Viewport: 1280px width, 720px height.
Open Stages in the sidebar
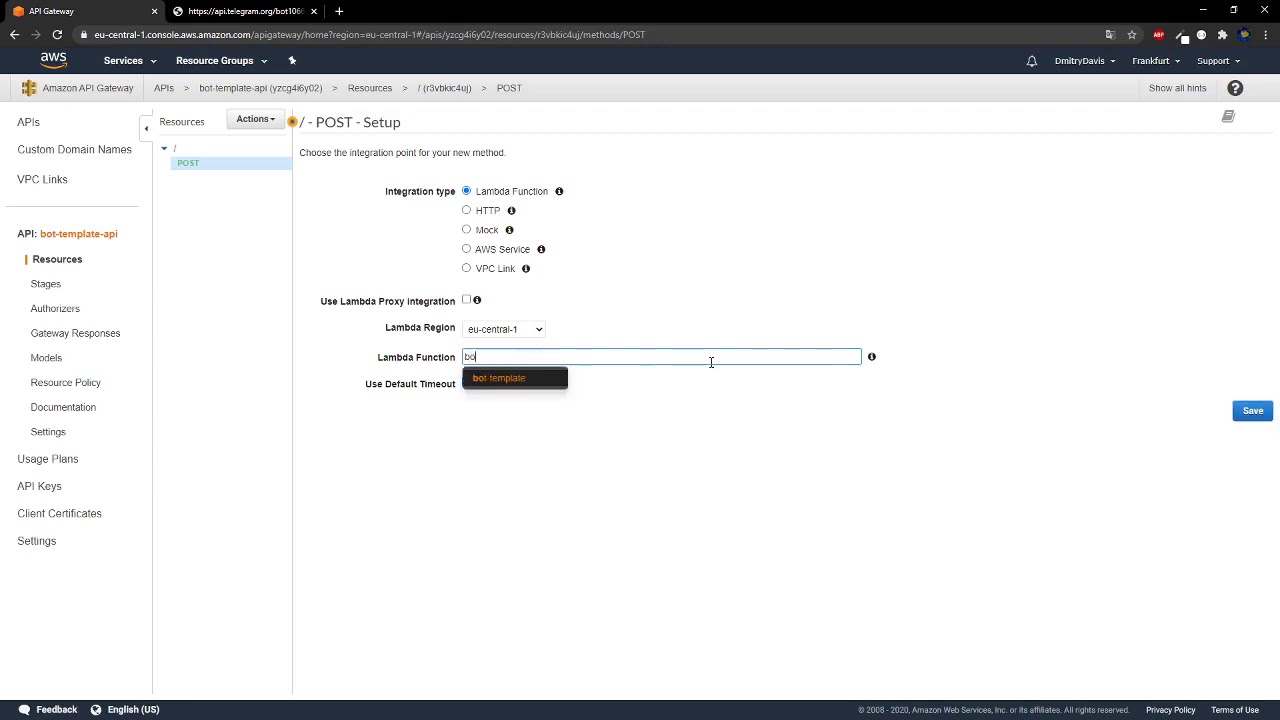(x=46, y=284)
